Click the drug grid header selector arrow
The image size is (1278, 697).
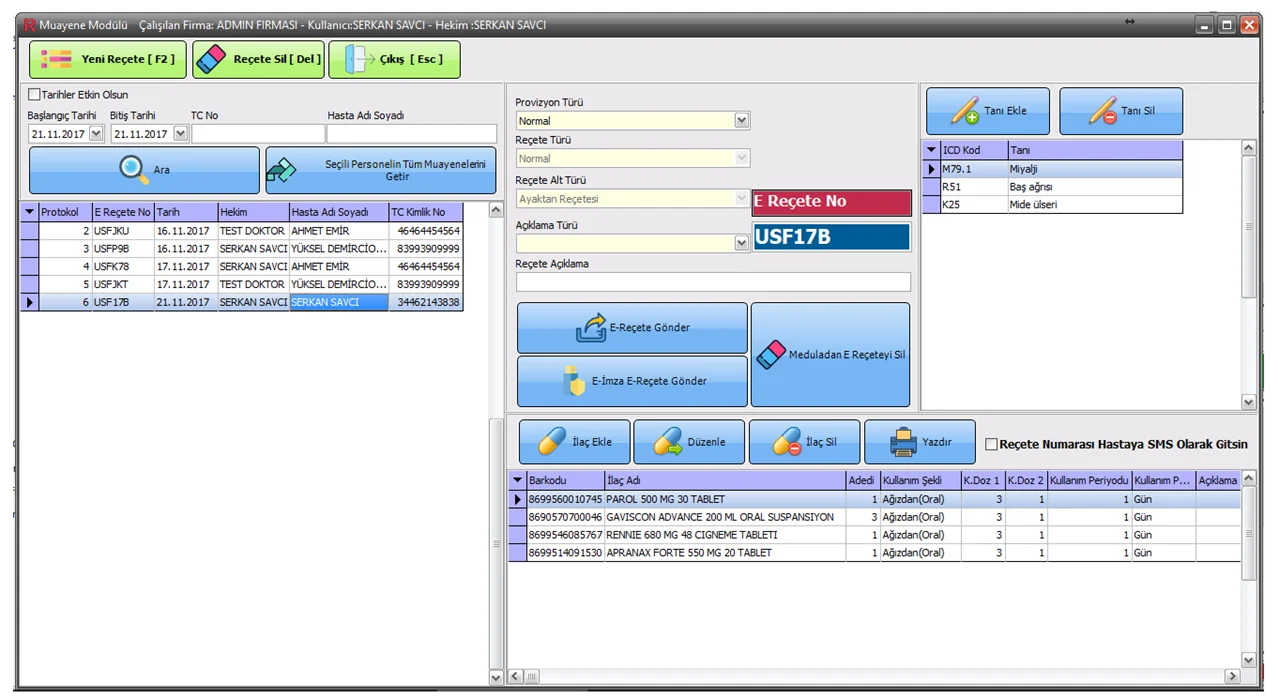coord(517,481)
